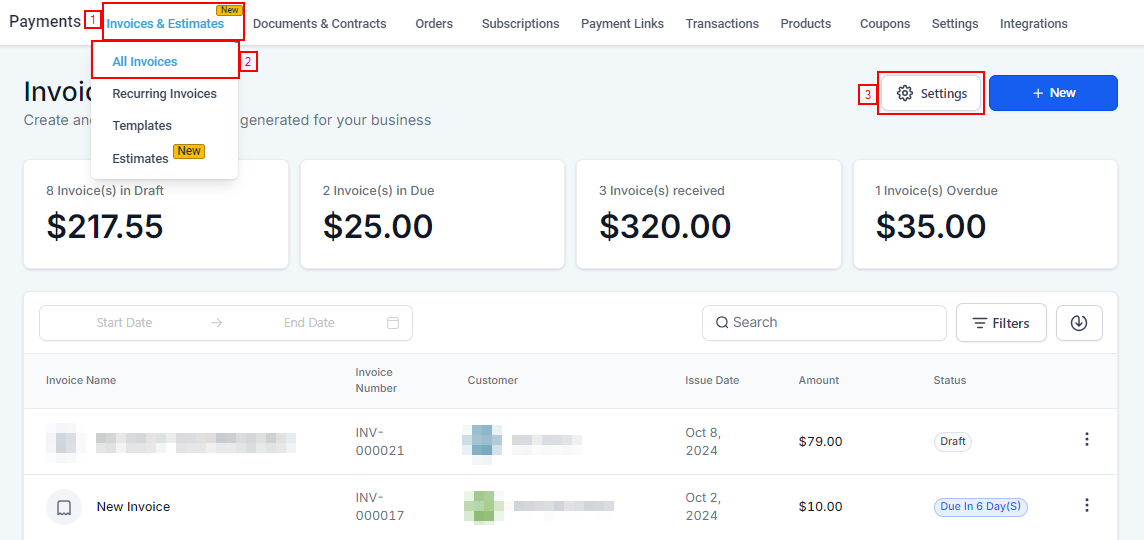Expand the Invoices & Estimates menu
This screenshot has width=1144, height=540.
click(165, 24)
